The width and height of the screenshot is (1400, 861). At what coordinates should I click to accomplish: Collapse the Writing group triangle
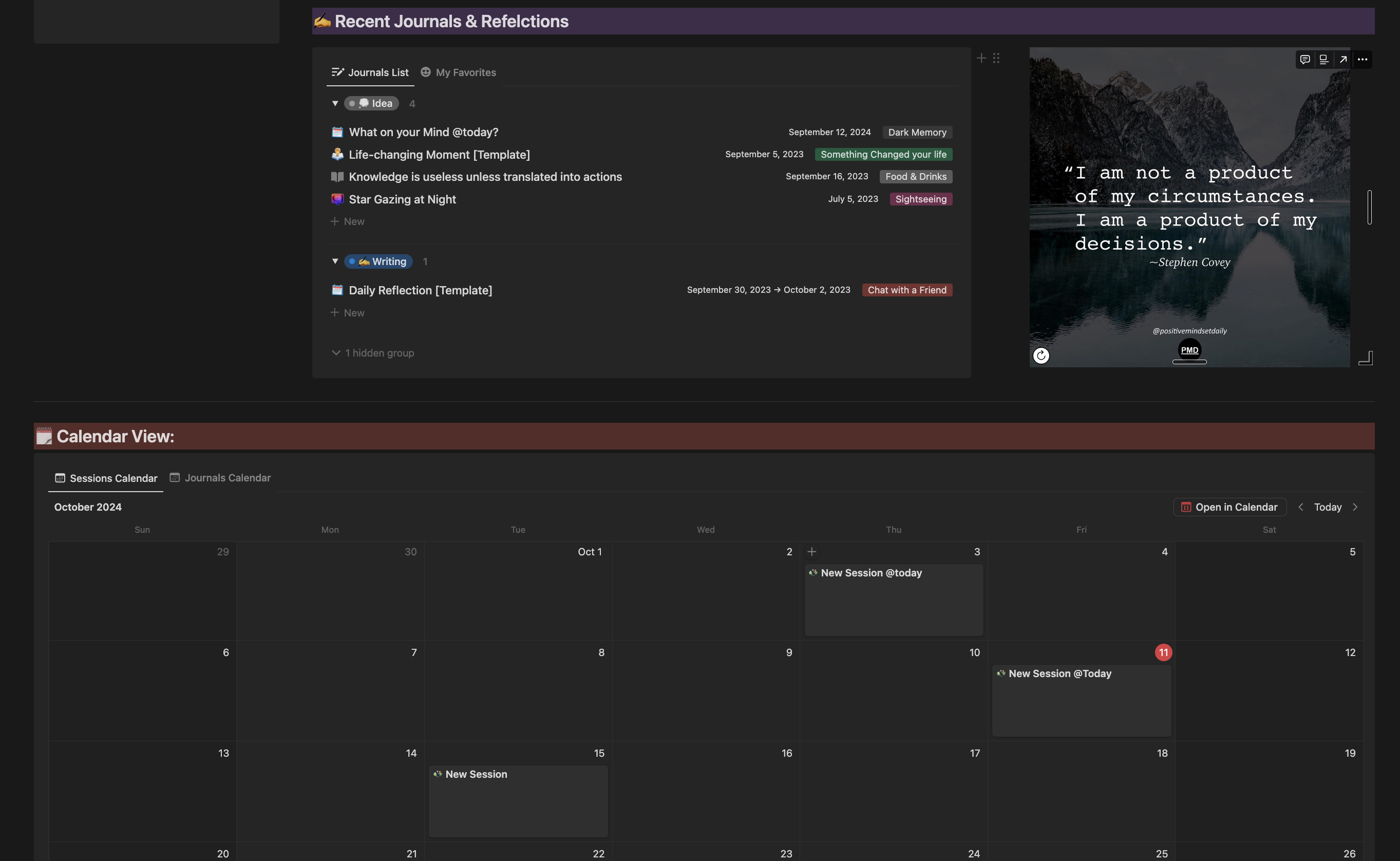335,261
